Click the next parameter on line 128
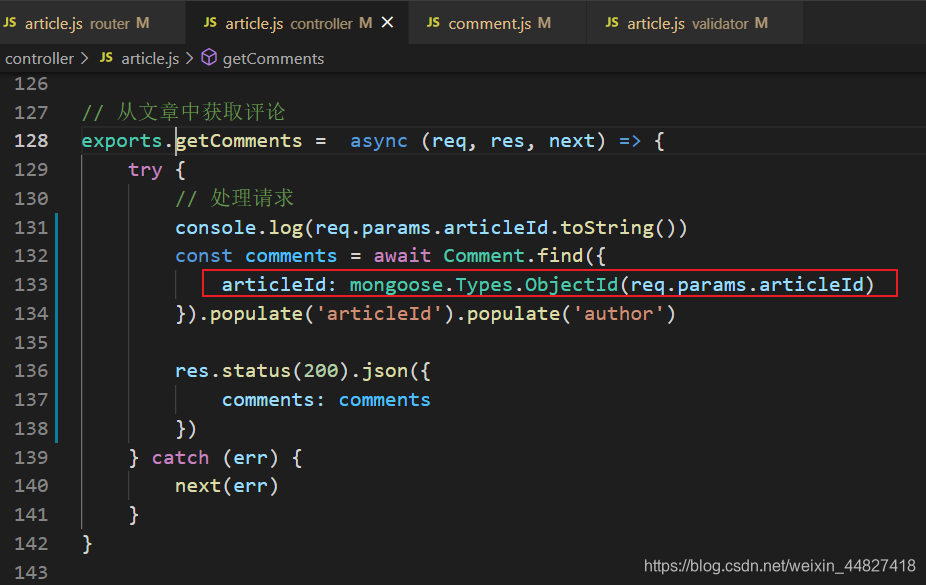The image size is (926, 585). [571, 140]
